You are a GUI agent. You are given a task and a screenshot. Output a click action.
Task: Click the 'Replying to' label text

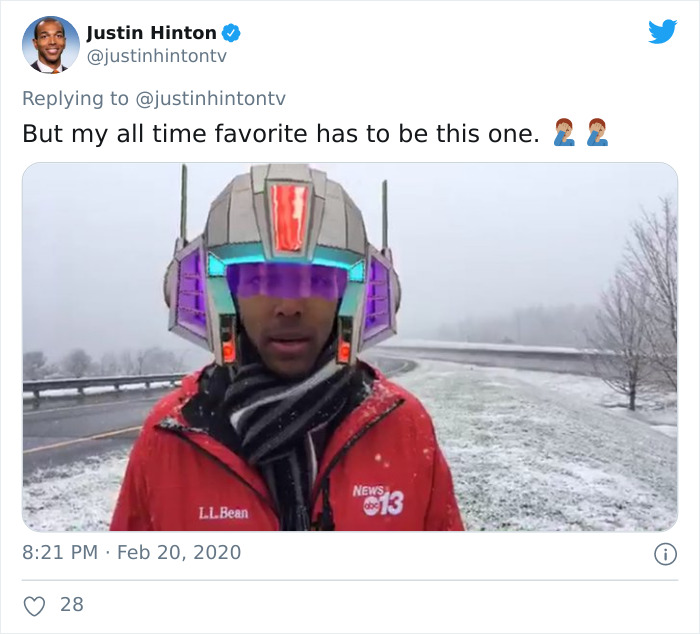tap(75, 99)
